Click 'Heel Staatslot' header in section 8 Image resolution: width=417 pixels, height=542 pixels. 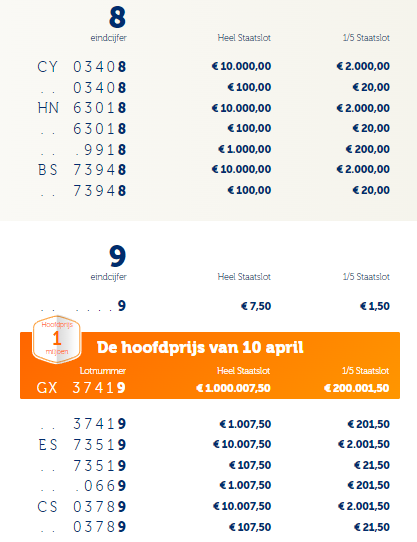(x=244, y=38)
